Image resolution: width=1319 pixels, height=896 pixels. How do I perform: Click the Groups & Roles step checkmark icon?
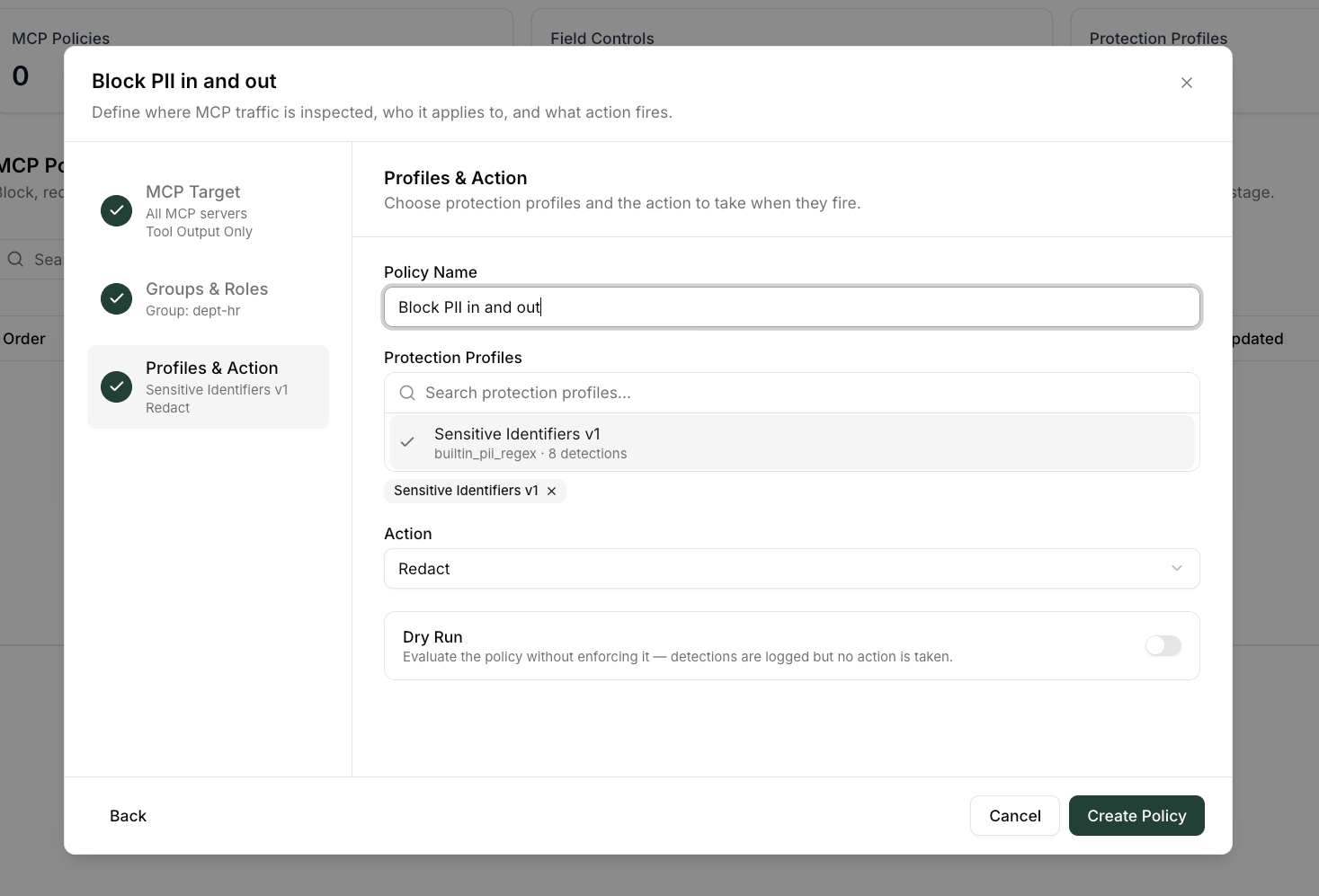116,299
